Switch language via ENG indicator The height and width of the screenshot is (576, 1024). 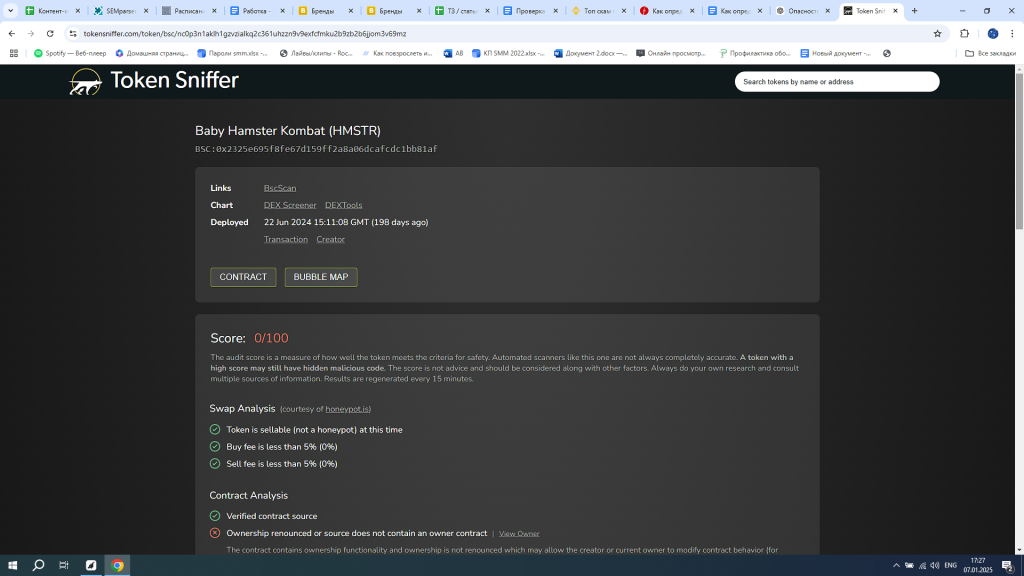tap(950, 566)
